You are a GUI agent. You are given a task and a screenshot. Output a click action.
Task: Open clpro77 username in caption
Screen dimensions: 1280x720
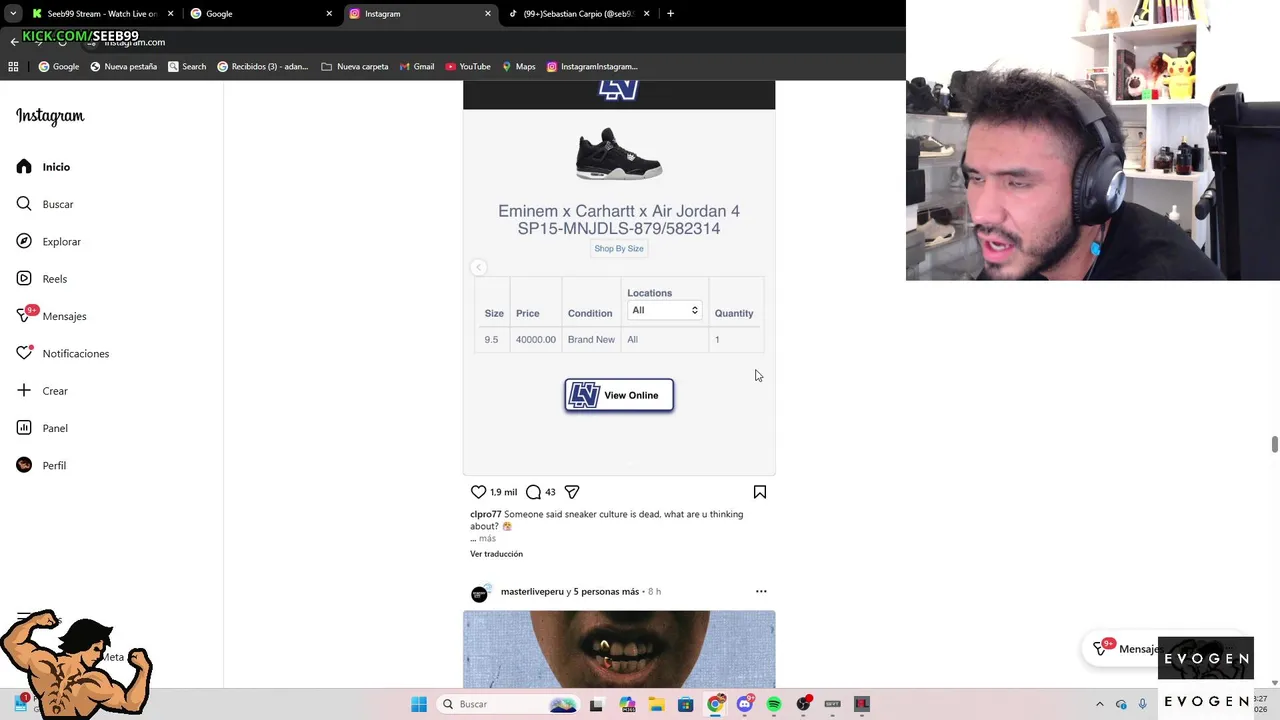pyautogui.click(x=485, y=514)
